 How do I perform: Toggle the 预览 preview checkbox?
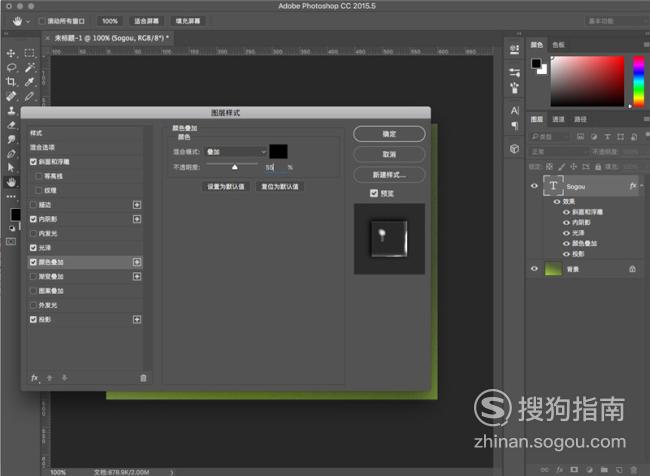374,193
